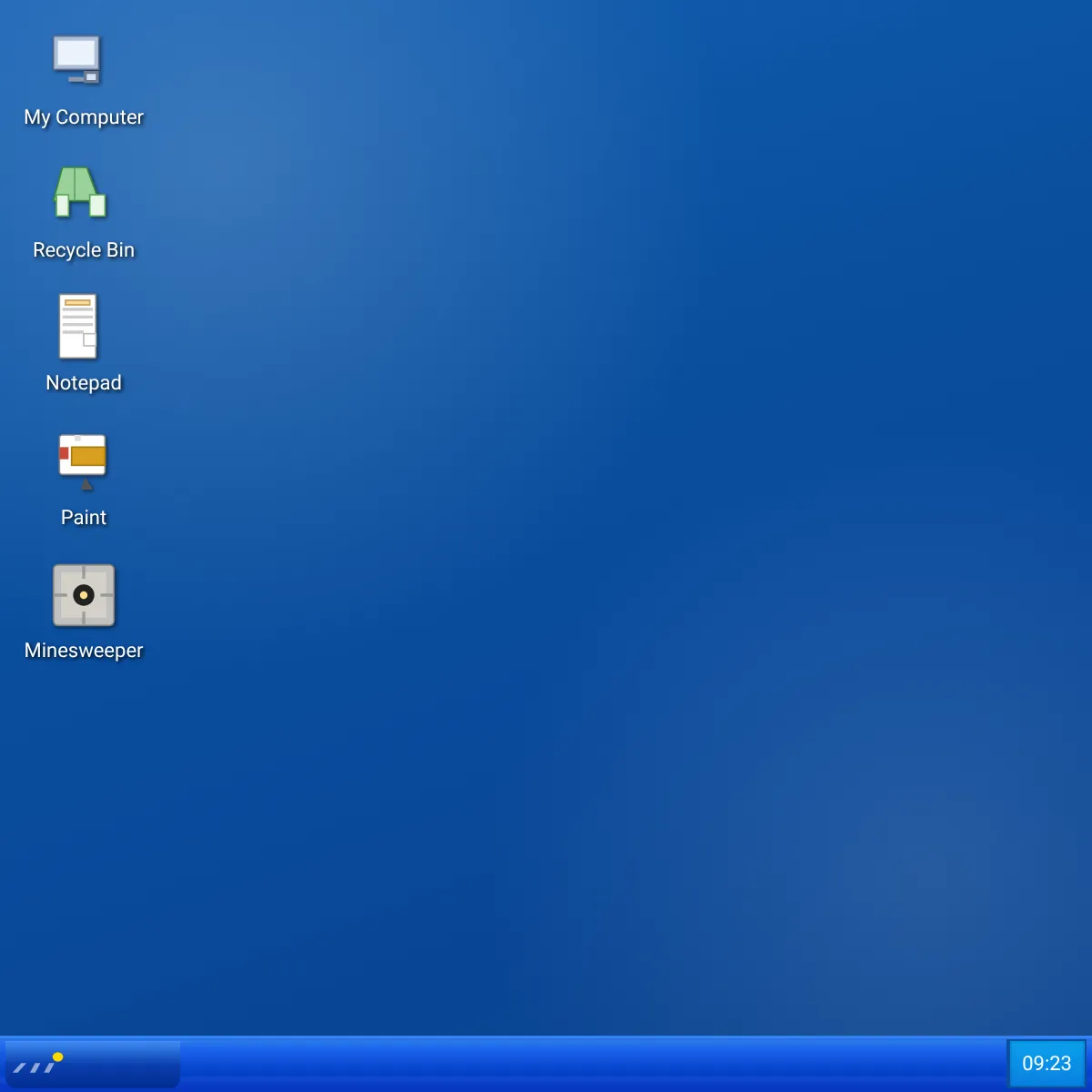
Task: Click the monitor screen of My Computer
Action: [76, 53]
